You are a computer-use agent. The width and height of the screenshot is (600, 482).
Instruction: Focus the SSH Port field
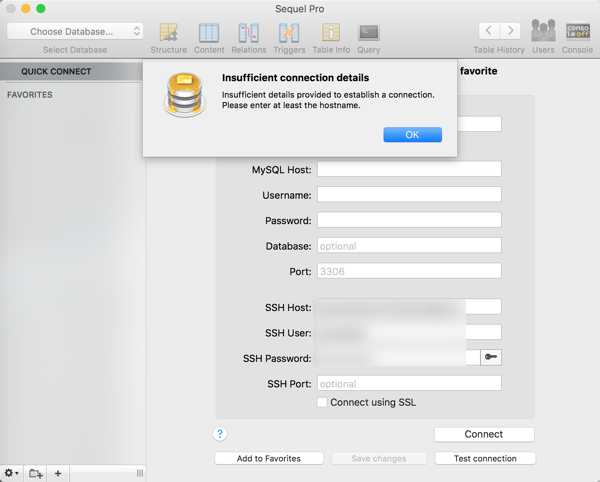pos(409,383)
